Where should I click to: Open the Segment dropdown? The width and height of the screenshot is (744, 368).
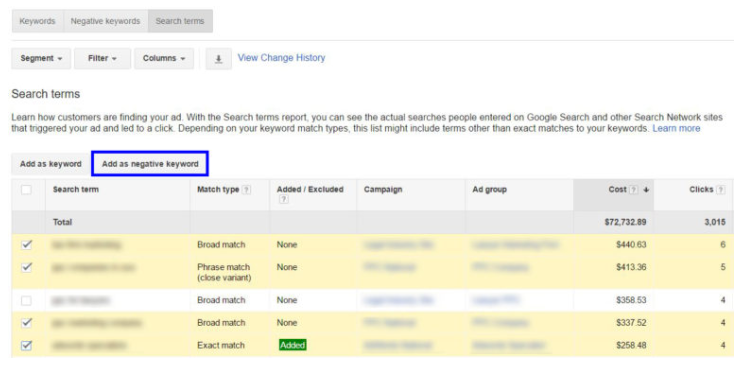coord(41,59)
